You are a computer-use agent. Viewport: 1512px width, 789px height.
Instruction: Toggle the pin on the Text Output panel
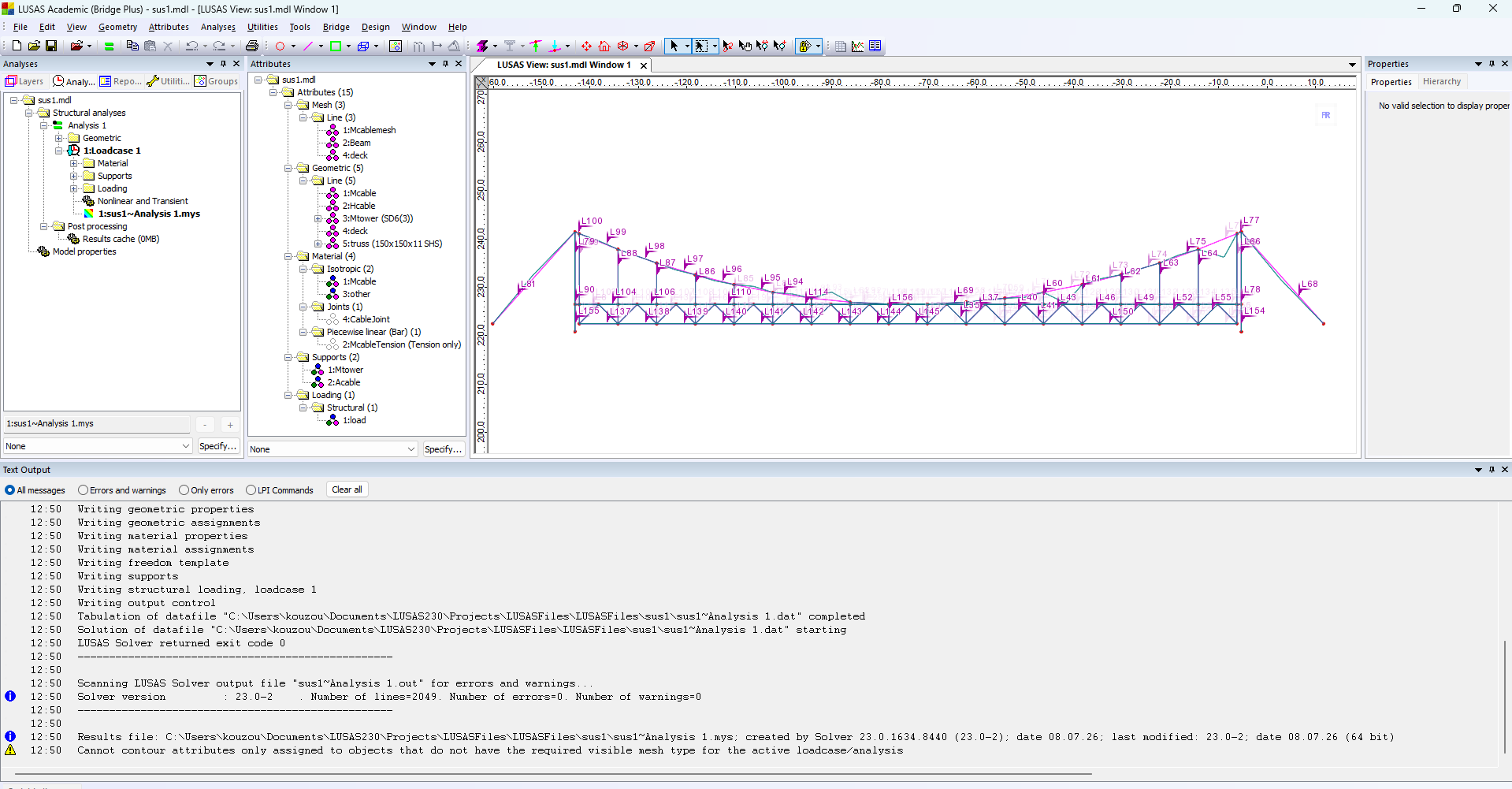click(x=1492, y=470)
